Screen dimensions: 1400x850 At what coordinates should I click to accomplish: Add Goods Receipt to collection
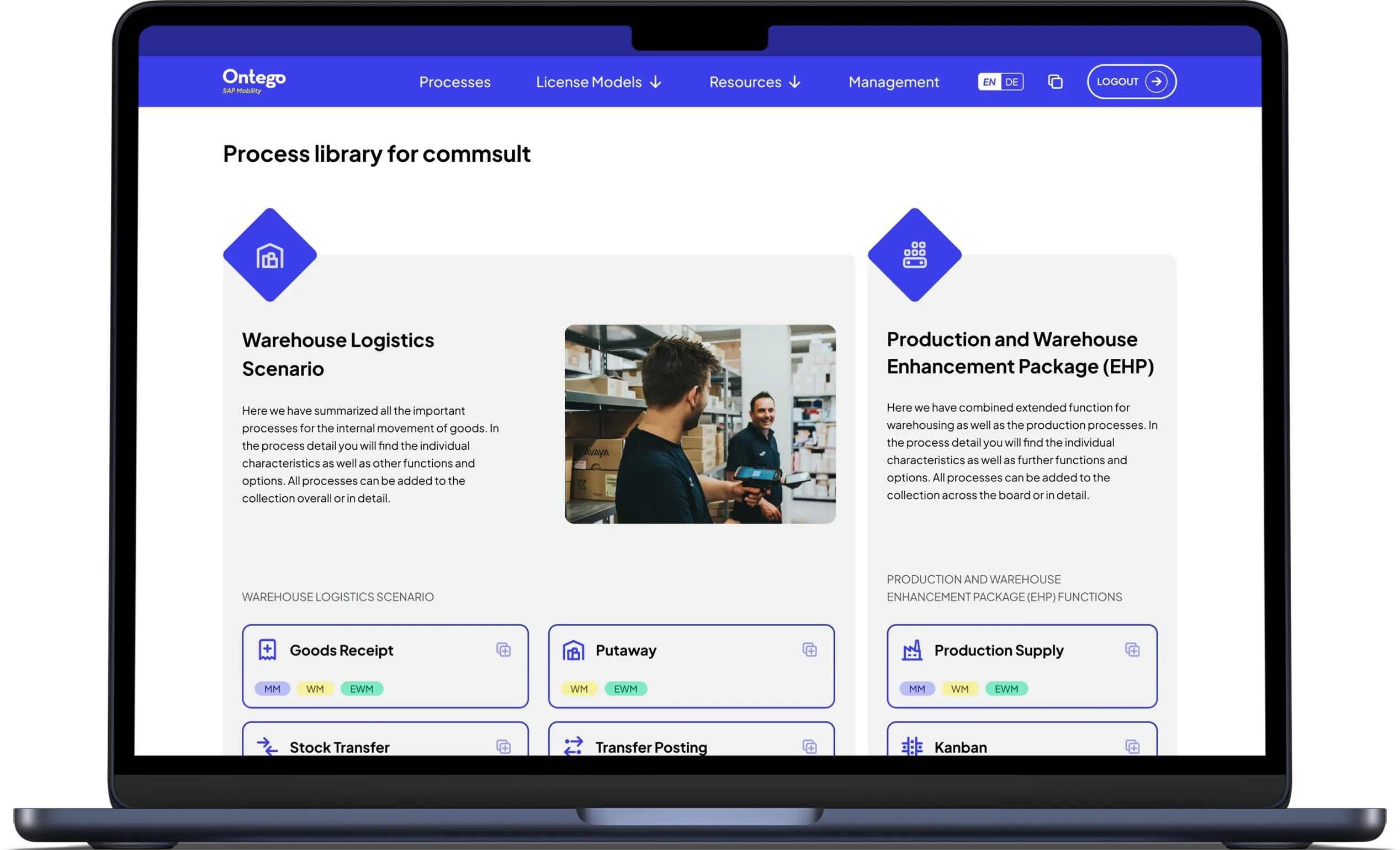coord(503,650)
